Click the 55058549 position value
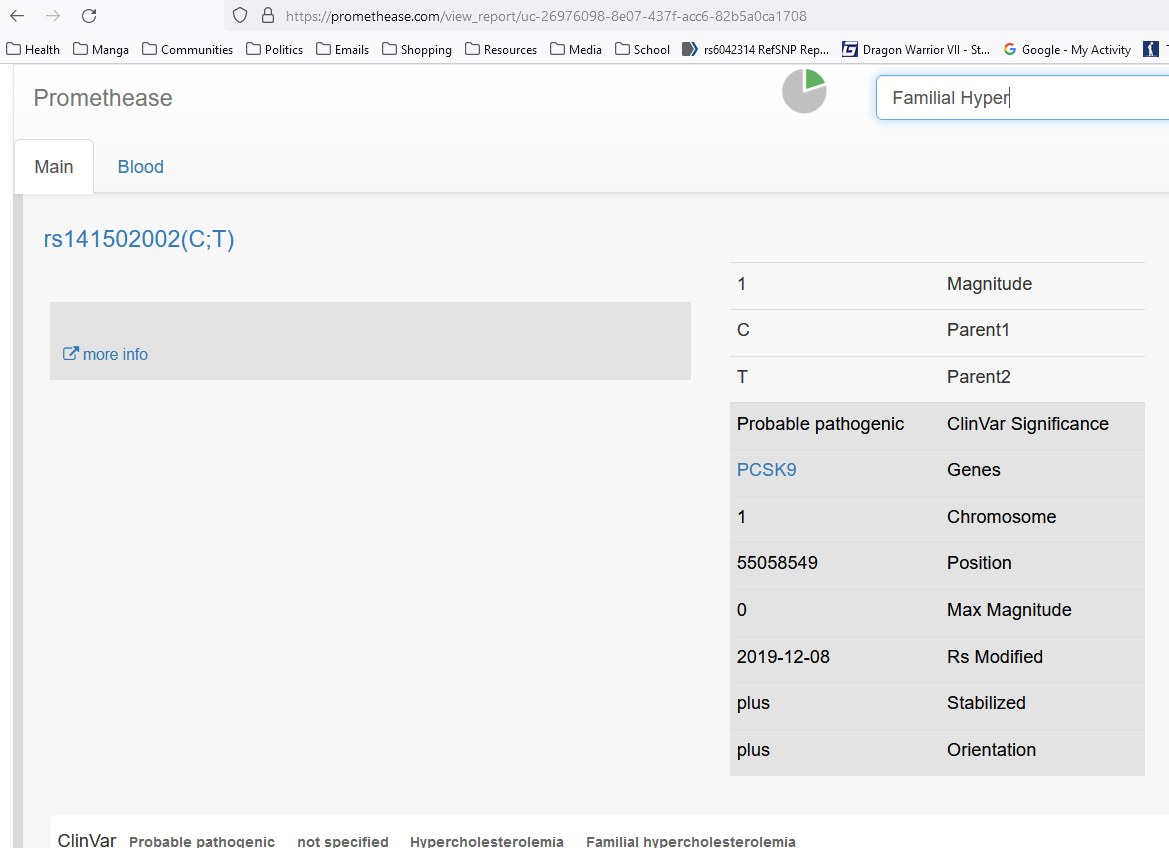This screenshot has height=848, width=1169. pyautogui.click(x=777, y=563)
